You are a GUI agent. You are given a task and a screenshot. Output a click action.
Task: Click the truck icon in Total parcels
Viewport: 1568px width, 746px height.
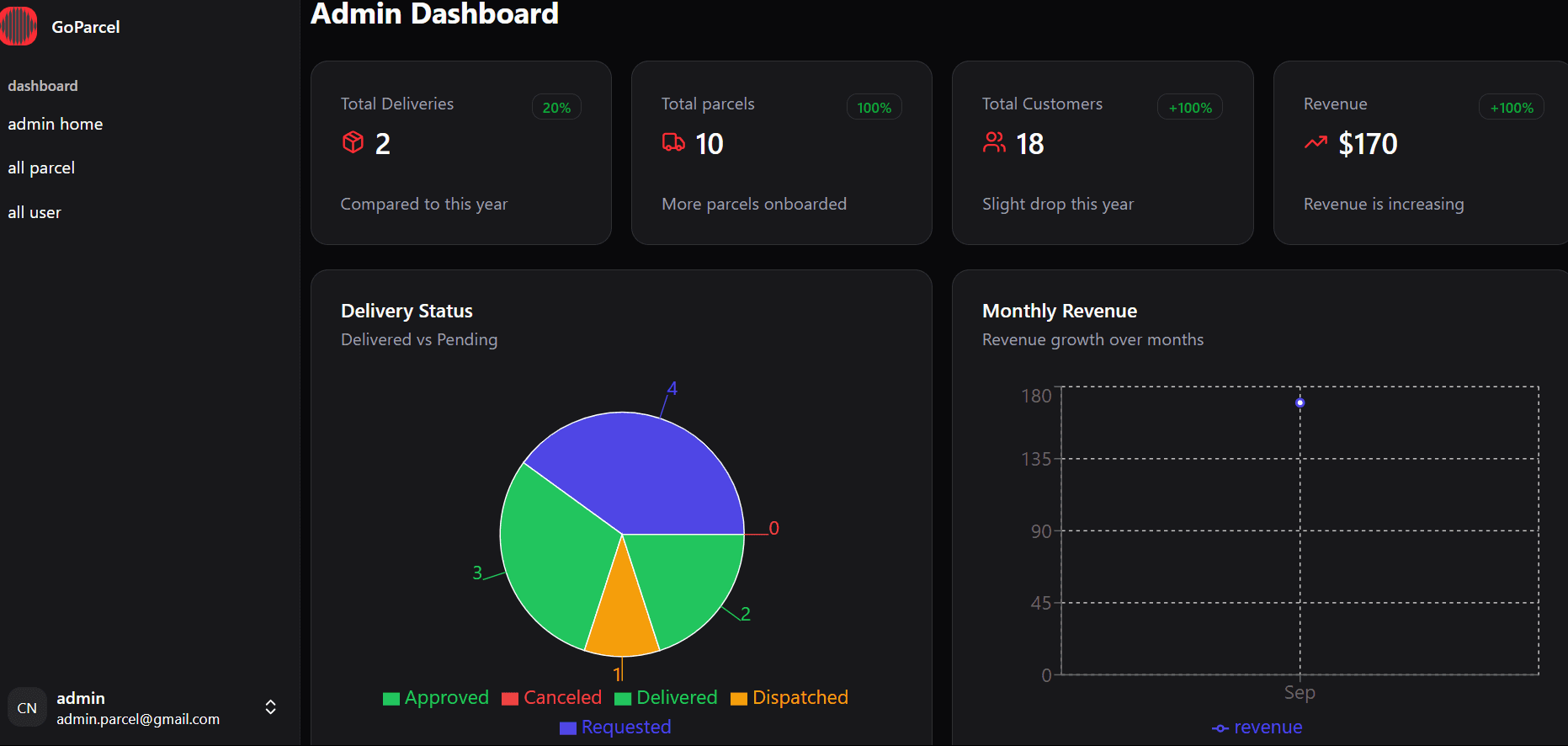(673, 142)
